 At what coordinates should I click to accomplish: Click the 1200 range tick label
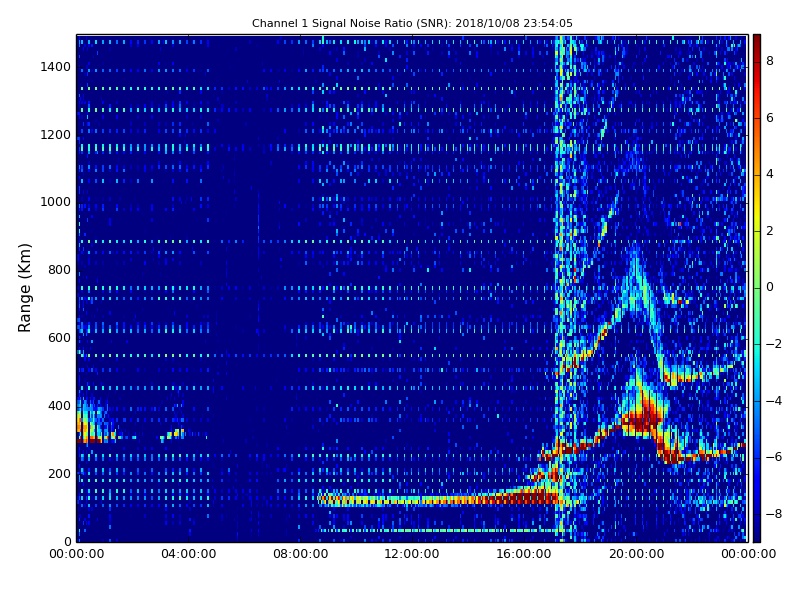pyautogui.click(x=56, y=135)
